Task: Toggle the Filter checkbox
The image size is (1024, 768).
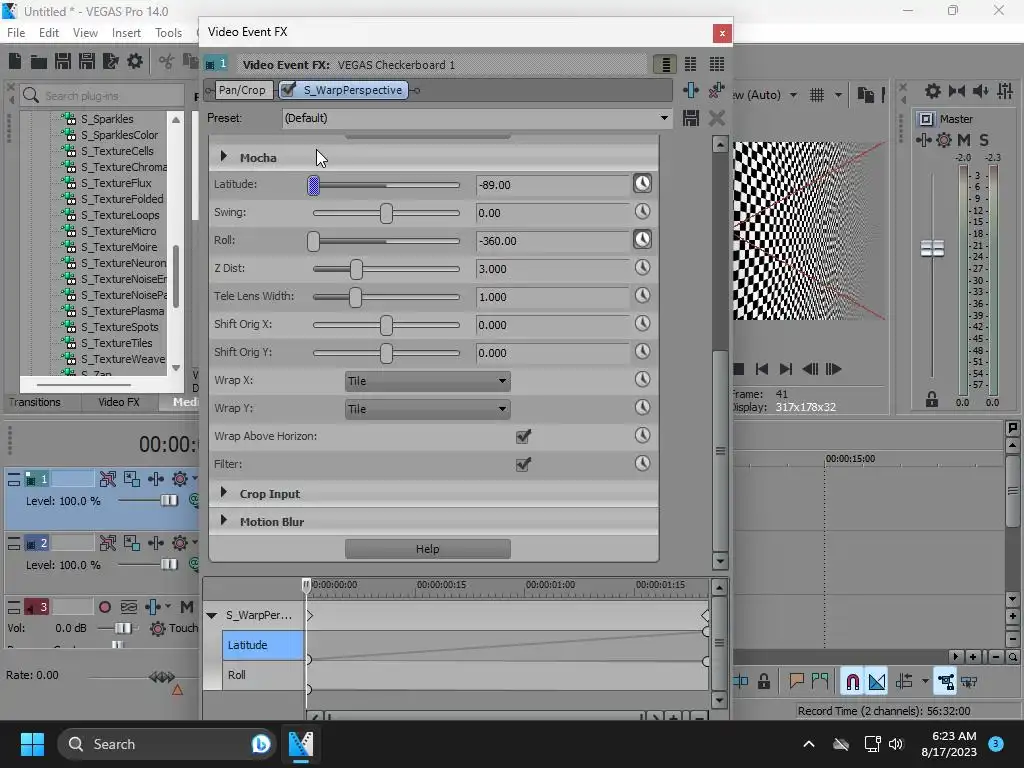Action: click(523, 464)
